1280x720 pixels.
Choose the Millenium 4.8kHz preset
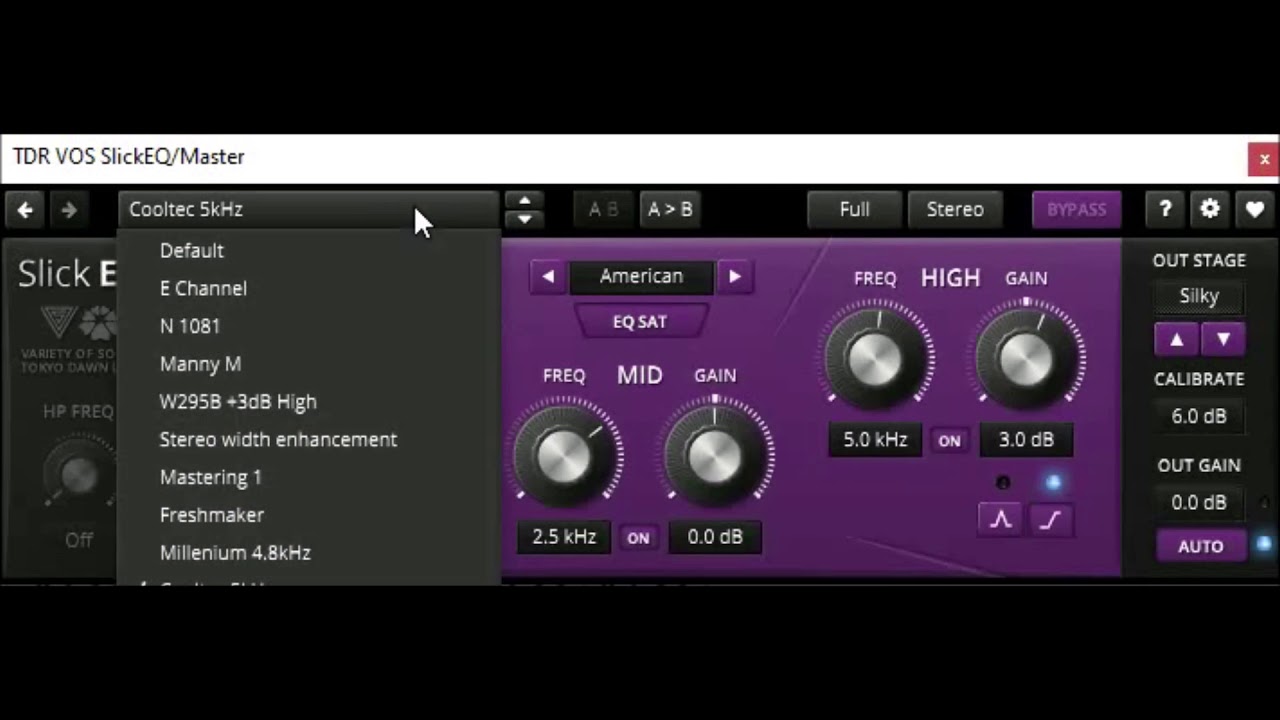tap(309, 553)
